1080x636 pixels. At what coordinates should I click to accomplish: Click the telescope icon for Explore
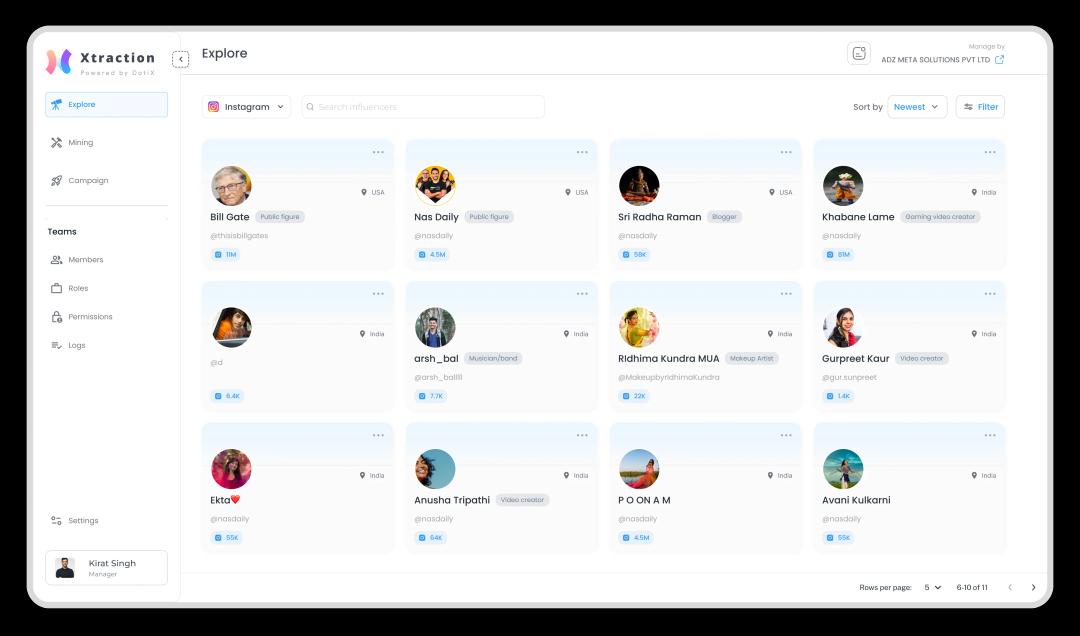(56, 105)
